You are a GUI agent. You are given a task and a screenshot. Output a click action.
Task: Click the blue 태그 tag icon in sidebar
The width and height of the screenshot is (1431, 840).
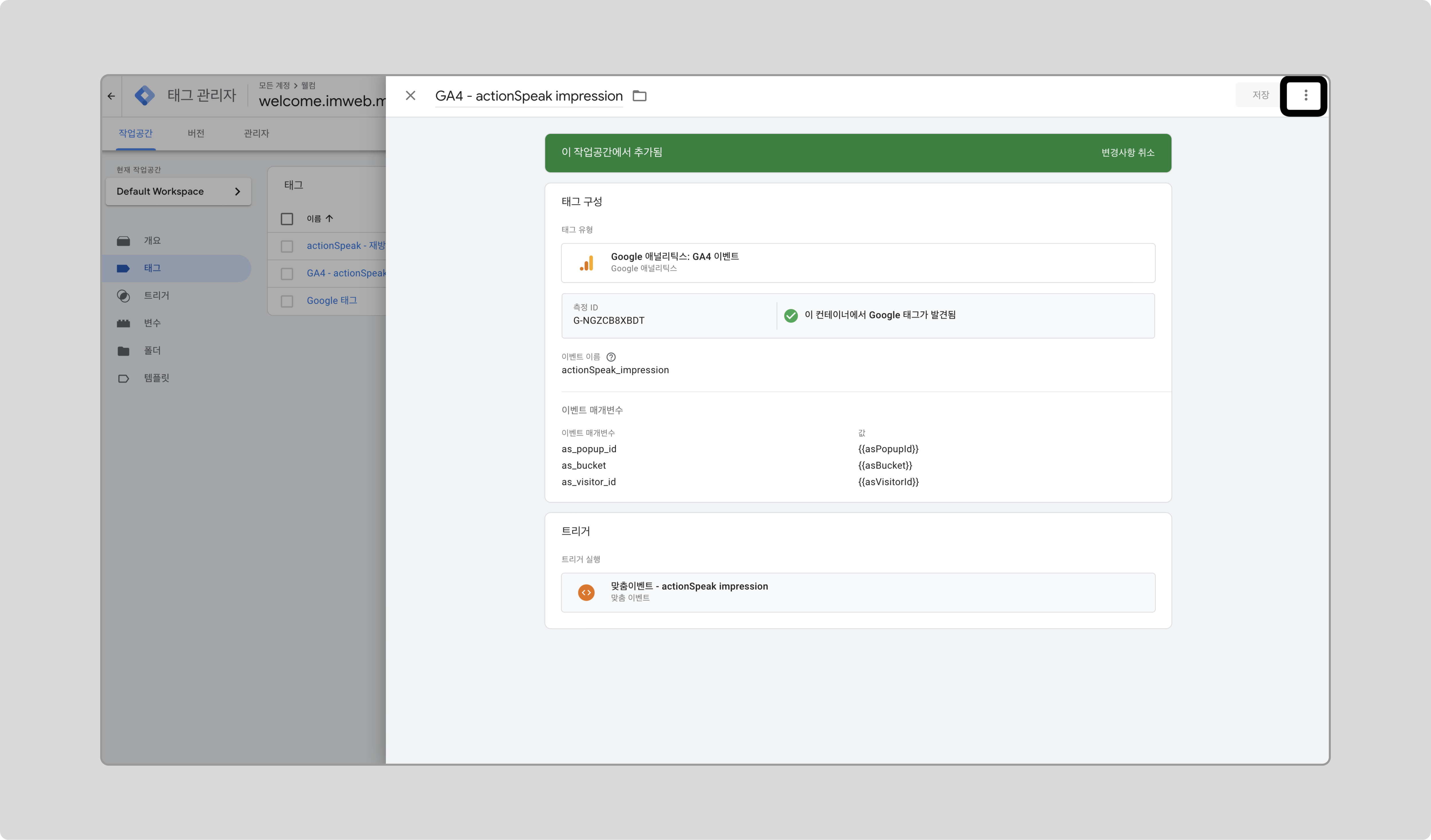(x=123, y=269)
